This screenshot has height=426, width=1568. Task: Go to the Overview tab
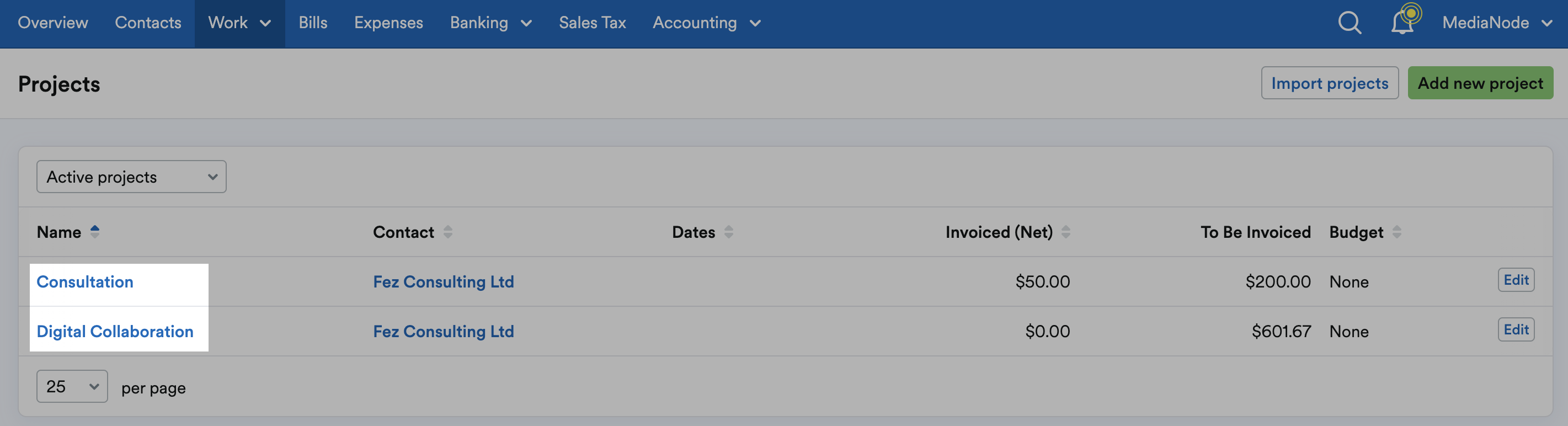coord(53,23)
